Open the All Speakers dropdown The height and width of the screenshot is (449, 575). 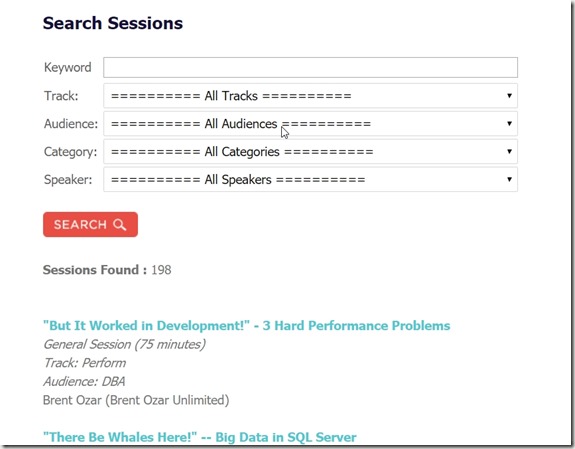310,179
